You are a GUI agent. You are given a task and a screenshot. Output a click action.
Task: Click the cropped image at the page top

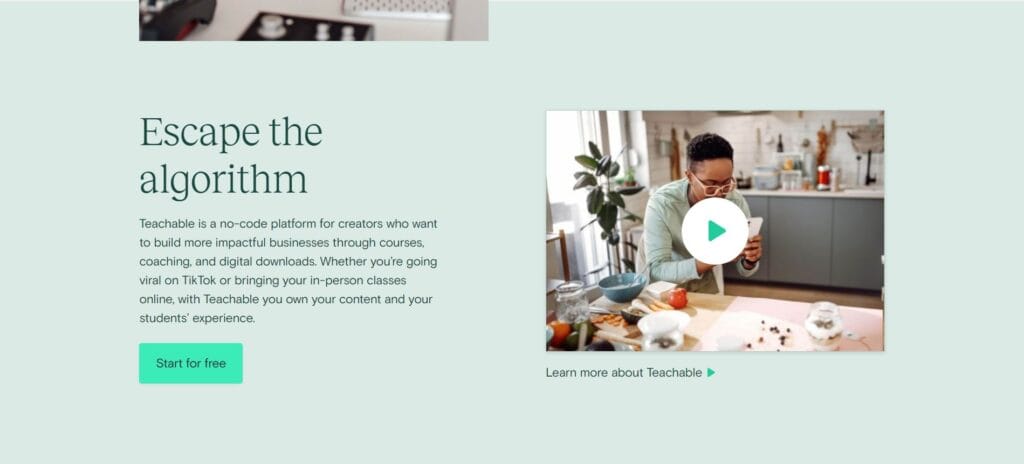313,20
